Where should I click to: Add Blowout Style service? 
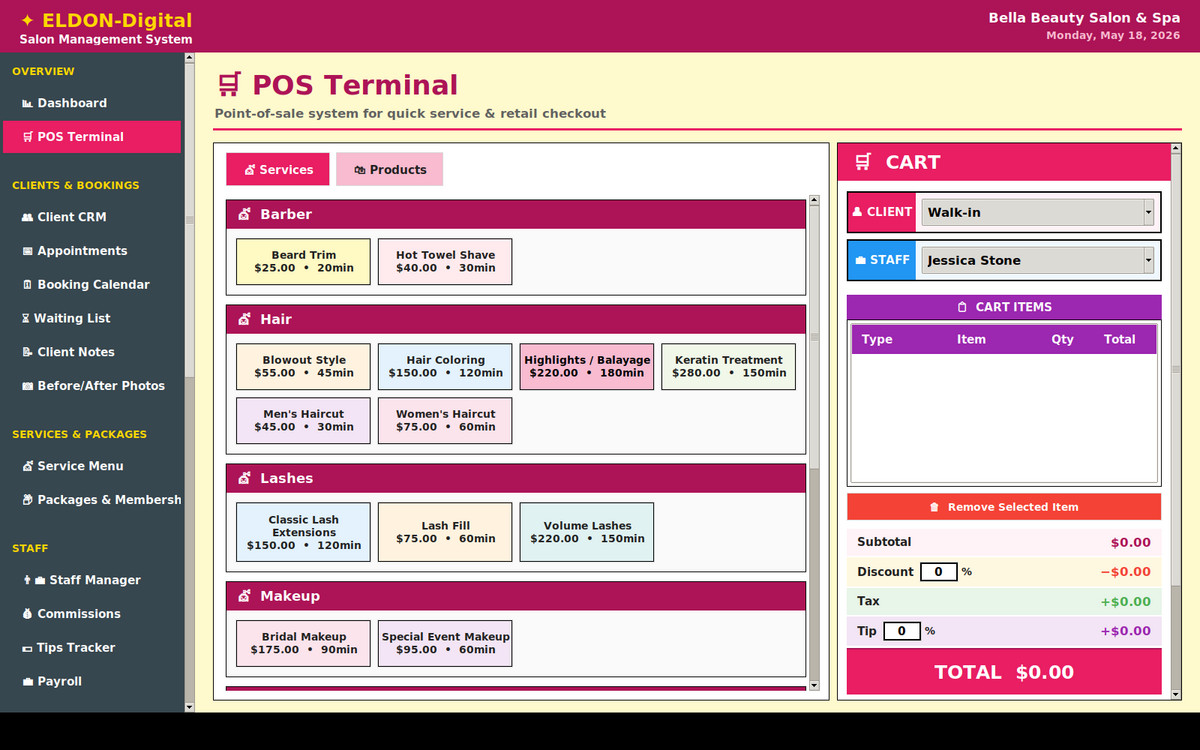coord(303,367)
